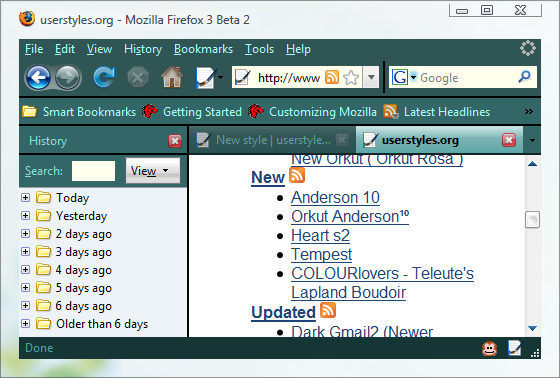
Task: Reload the page with the refresh icon
Action: coord(104,77)
